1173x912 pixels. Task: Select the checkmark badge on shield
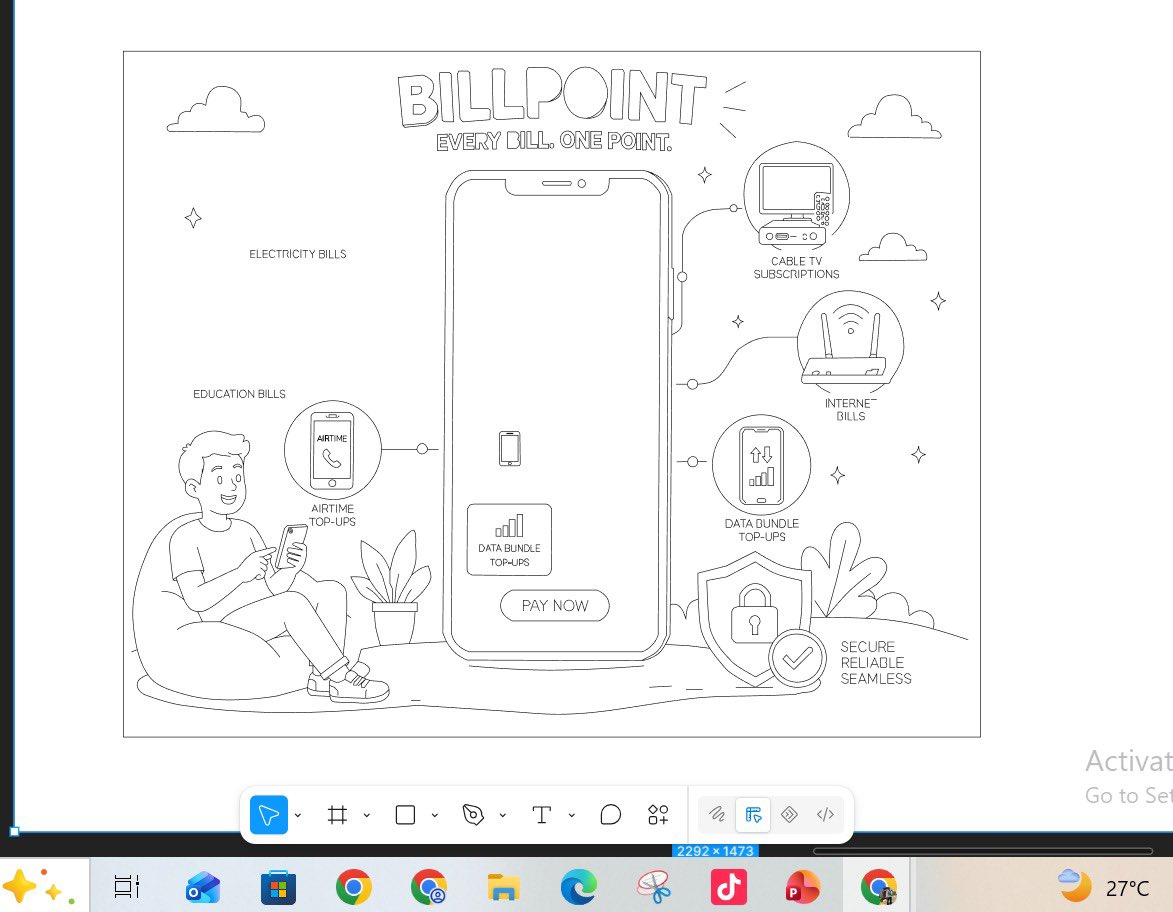797,658
